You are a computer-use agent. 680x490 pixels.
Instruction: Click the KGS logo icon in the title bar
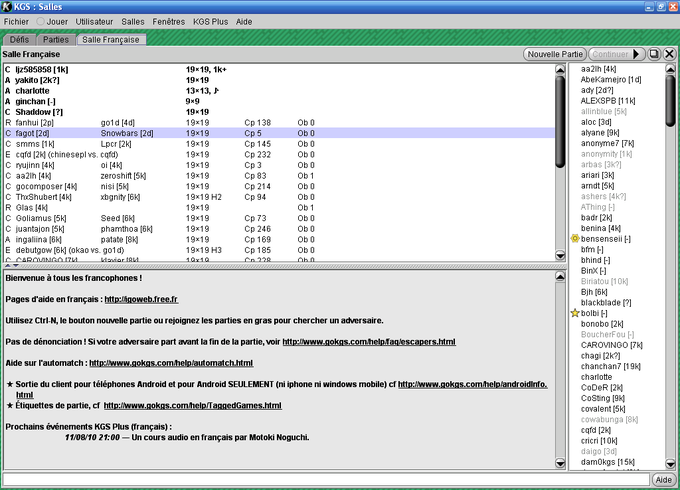[x=7, y=6]
